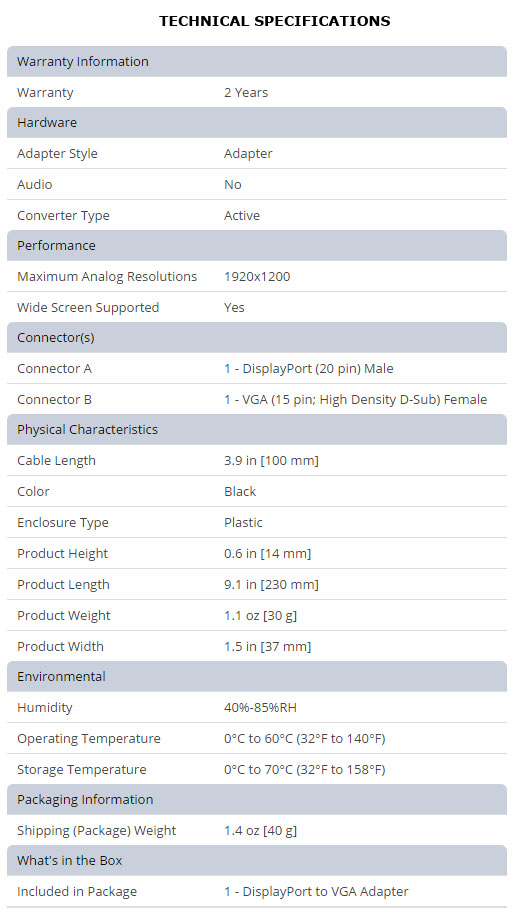This screenshot has width=516, height=915.
Task: Click the 2 Years warranty value
Action: [x=246, y=92]
